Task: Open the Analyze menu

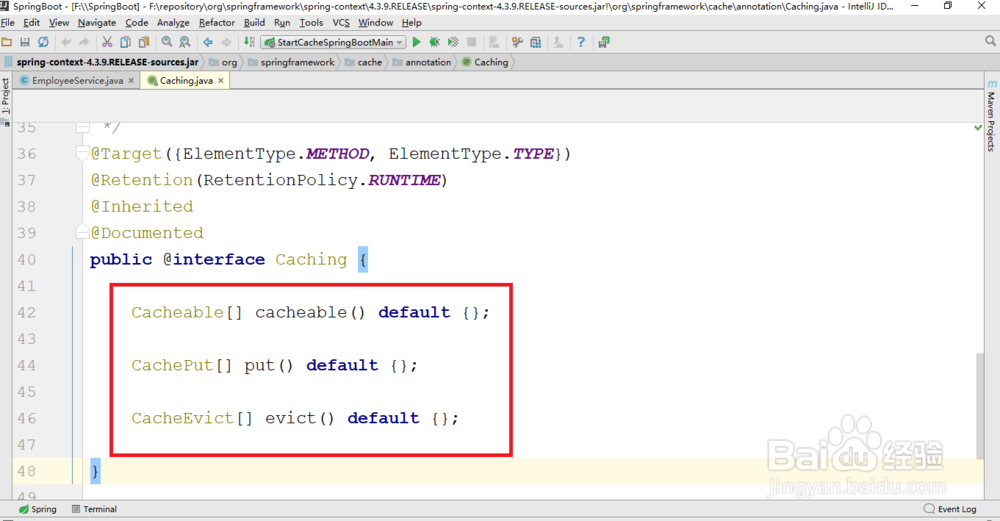Action: click(173, 22)
